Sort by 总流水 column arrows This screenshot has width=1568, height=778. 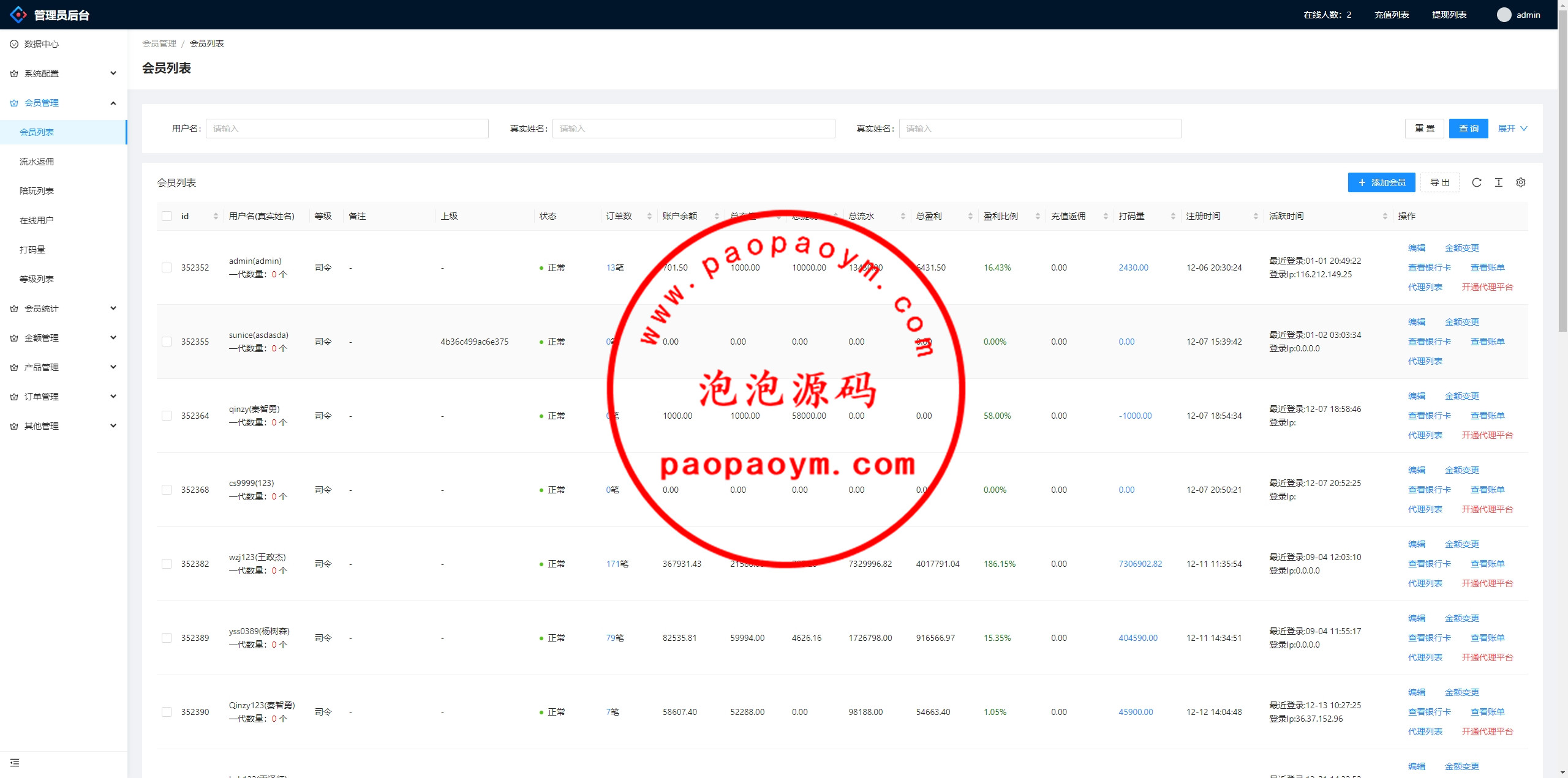(x=903, y=216)
